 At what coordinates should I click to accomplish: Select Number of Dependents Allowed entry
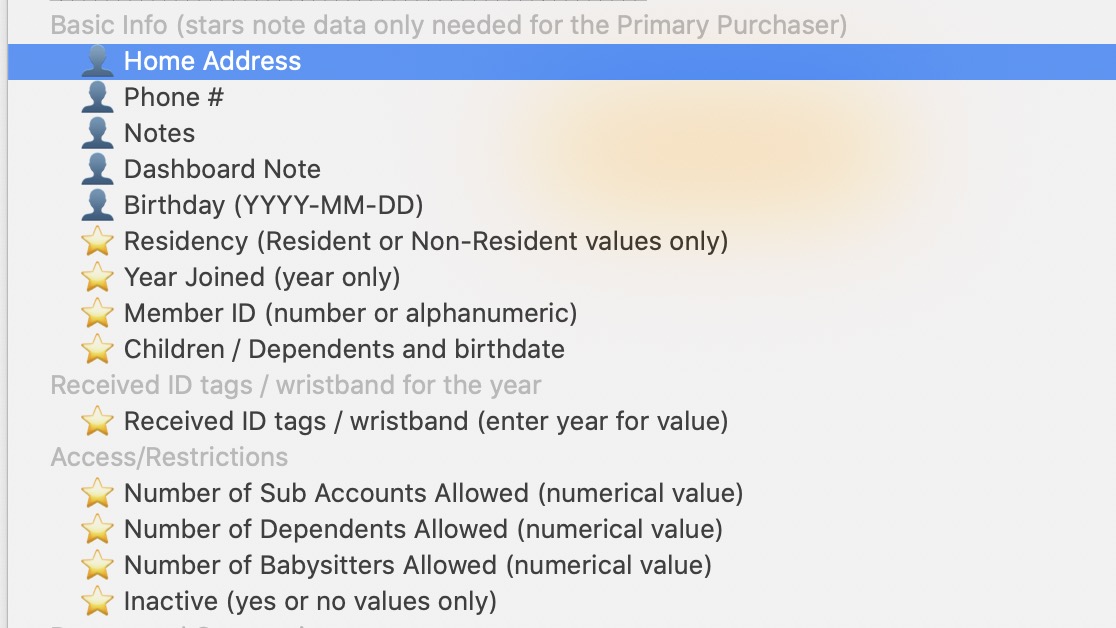pyautogui.click(x=423, y=529)
